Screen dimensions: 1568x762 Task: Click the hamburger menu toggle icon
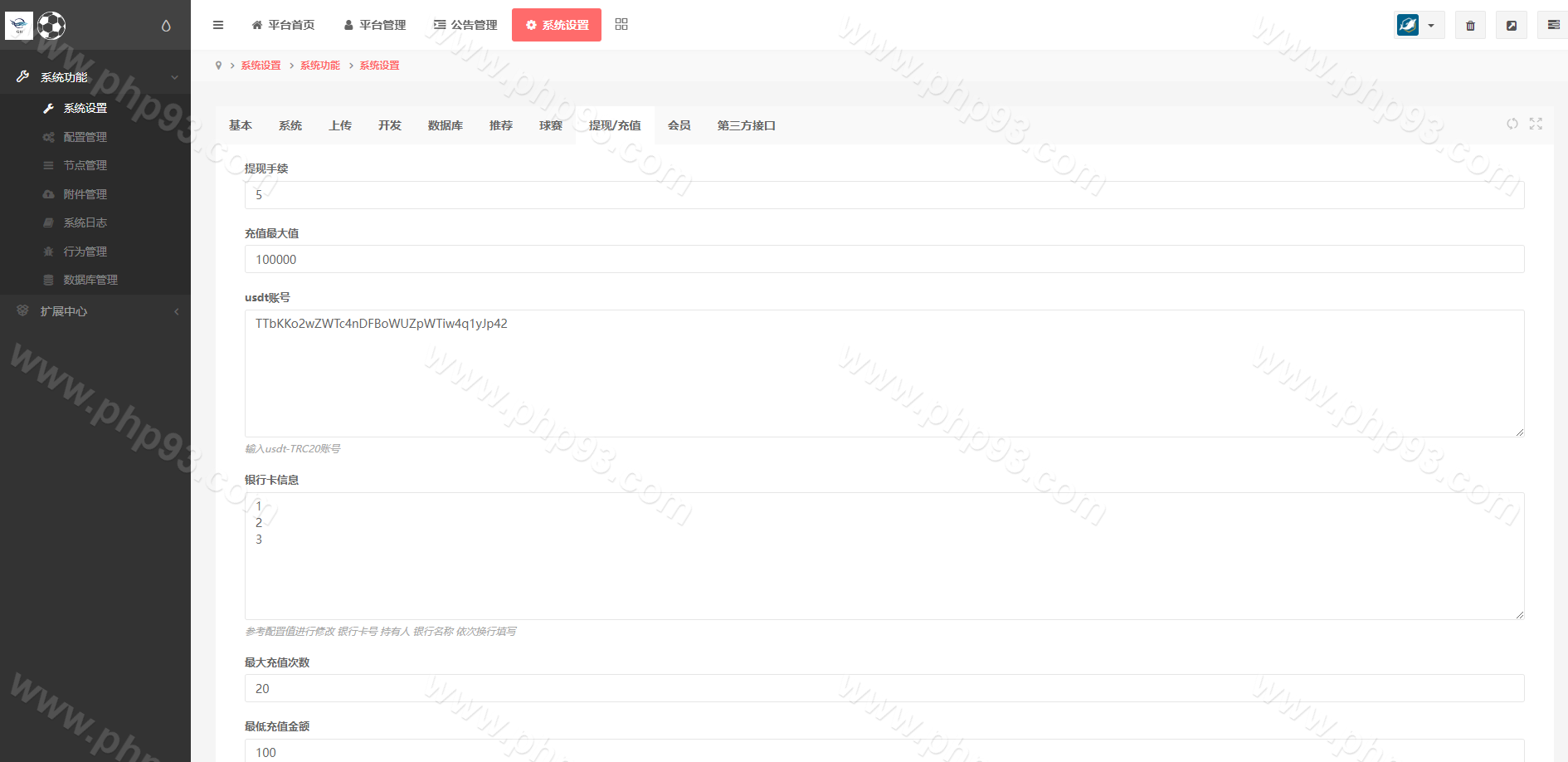click(x=218, y=25)
